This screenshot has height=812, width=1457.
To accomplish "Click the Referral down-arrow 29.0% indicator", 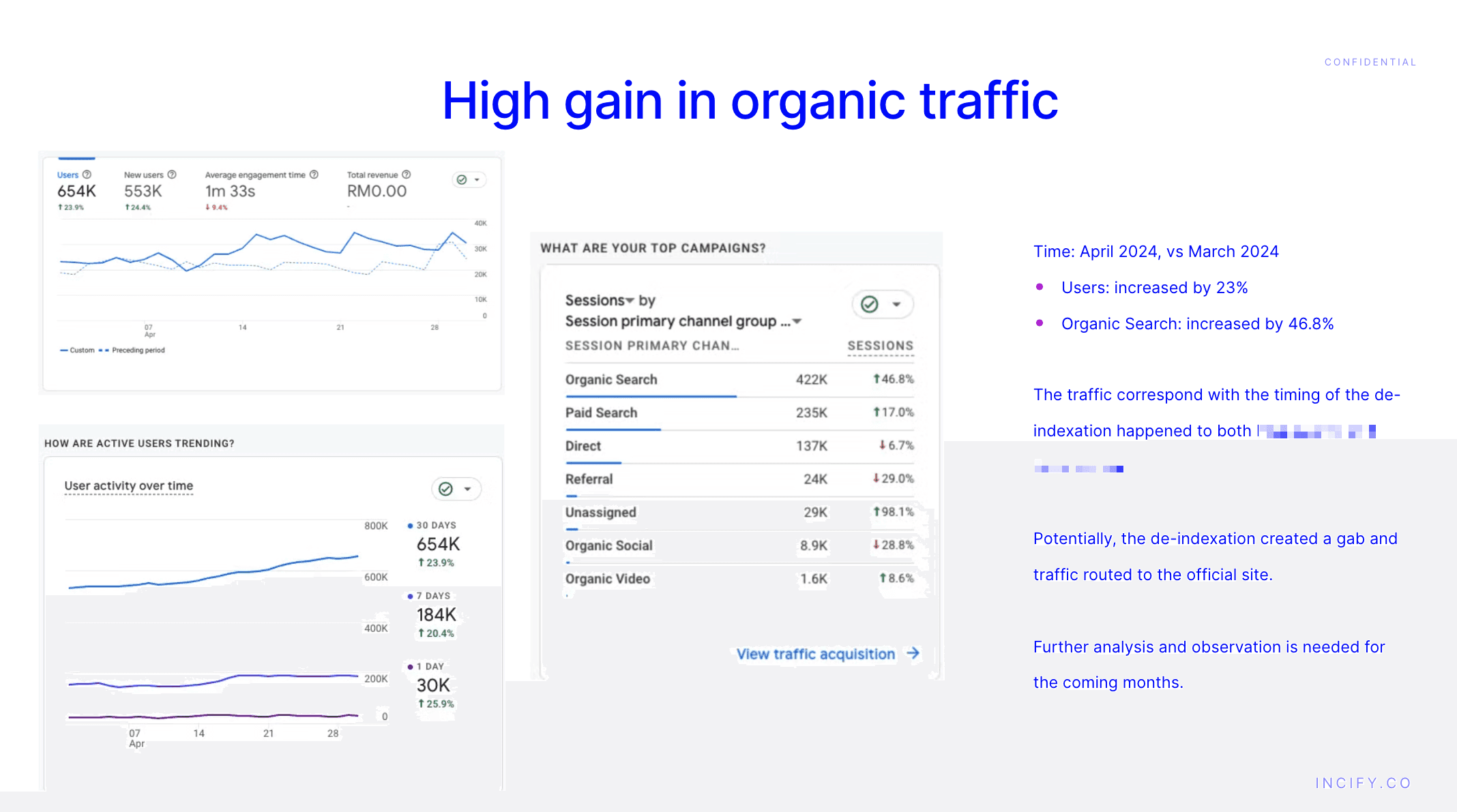I will click(x=893, y=479).
